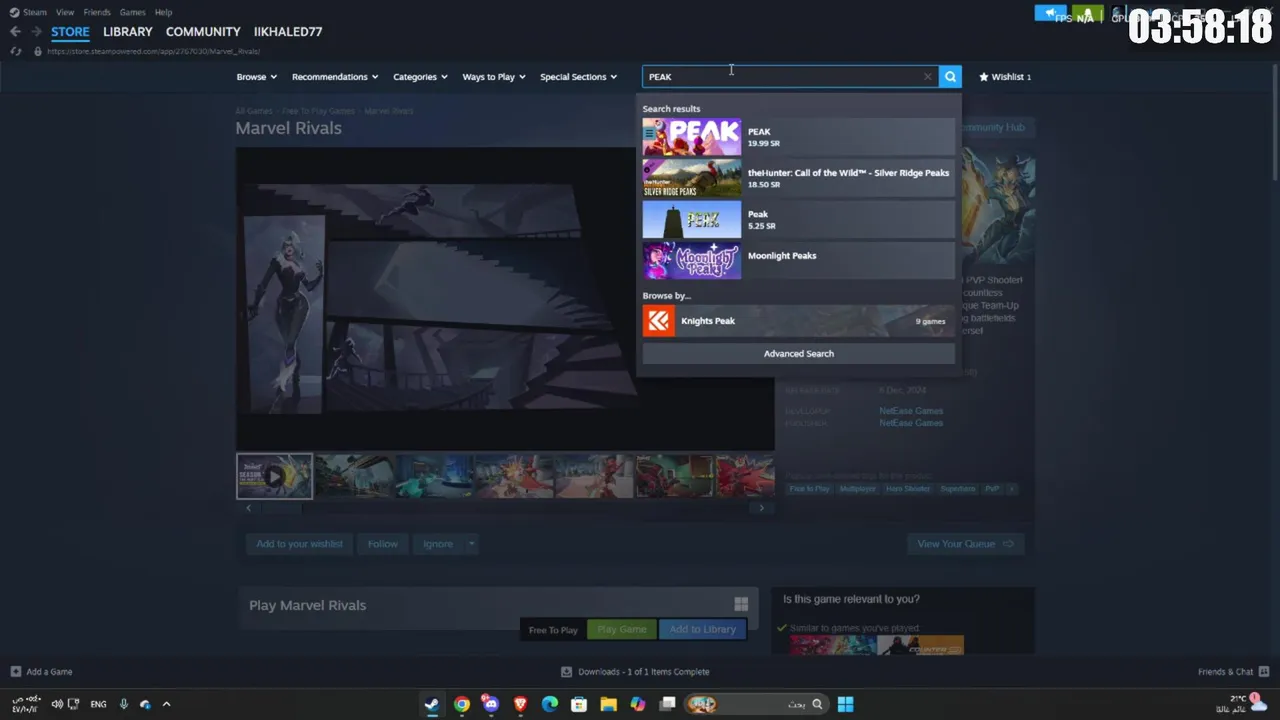Image resolution: width=1280 pixels, height=720 pixels.
Task: Open the Categories dropdown
Action: click(420, 76)
